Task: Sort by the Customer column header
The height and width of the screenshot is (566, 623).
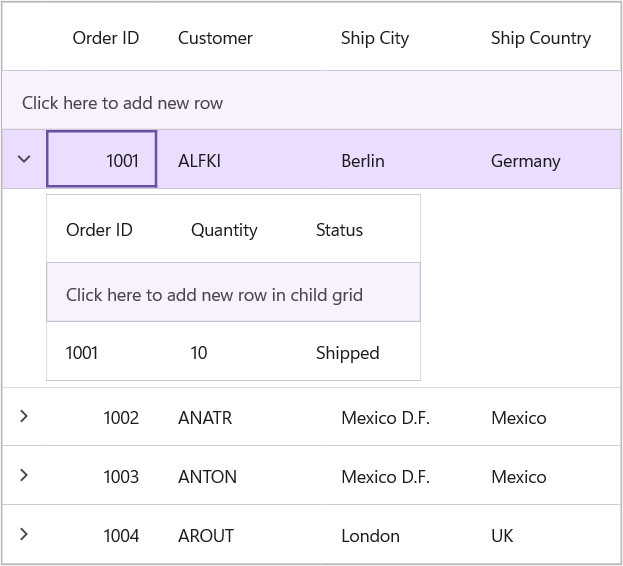Action: pos(215,39)
